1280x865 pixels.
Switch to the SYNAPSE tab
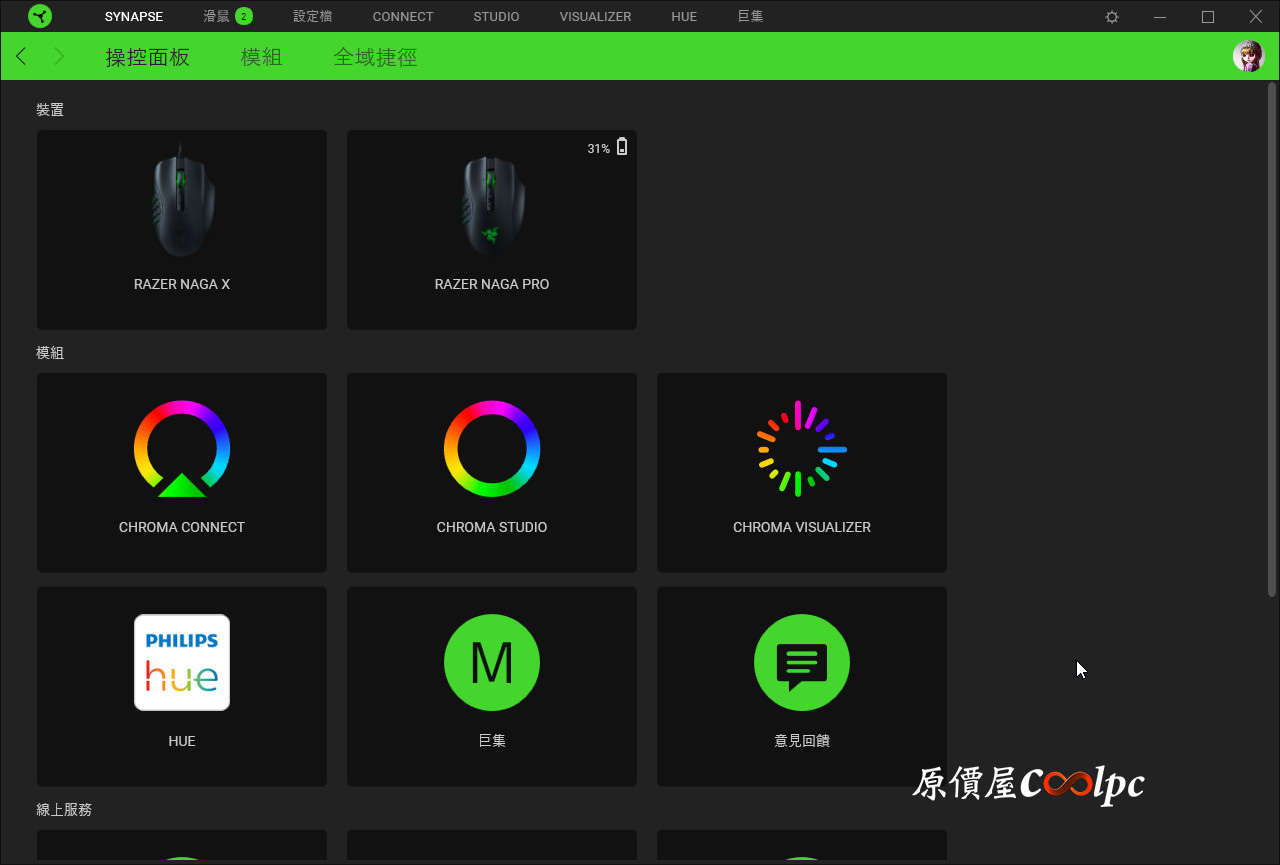coord(134,17)
